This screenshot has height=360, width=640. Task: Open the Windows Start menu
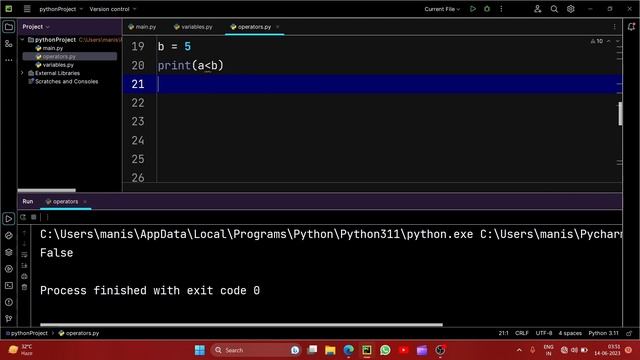[200, 350]
